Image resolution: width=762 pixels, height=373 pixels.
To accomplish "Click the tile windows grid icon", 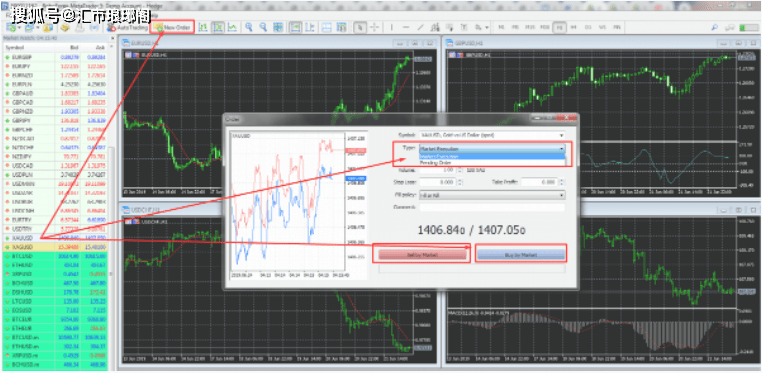I will [278, 27].
